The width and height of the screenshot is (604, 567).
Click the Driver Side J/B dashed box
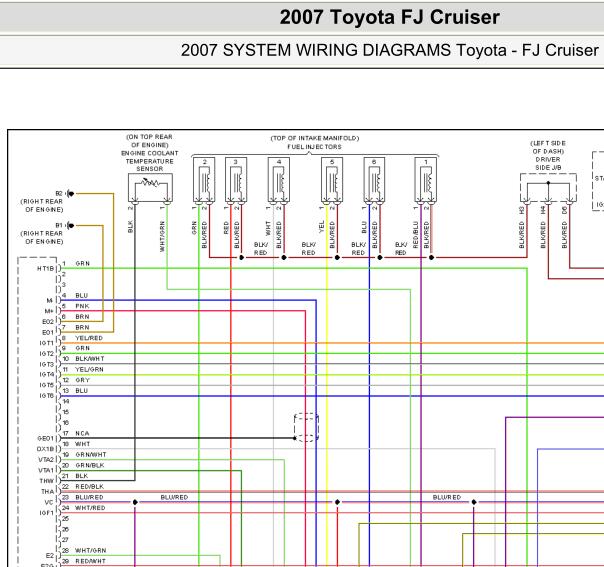pos(548,188)
